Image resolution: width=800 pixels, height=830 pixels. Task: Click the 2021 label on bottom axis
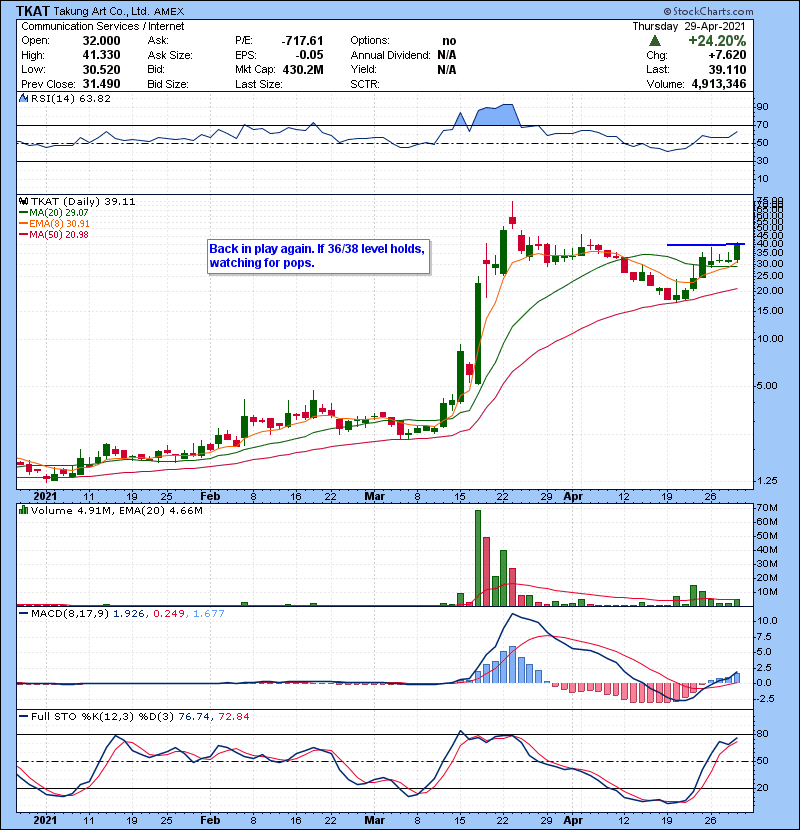(45, 820)
